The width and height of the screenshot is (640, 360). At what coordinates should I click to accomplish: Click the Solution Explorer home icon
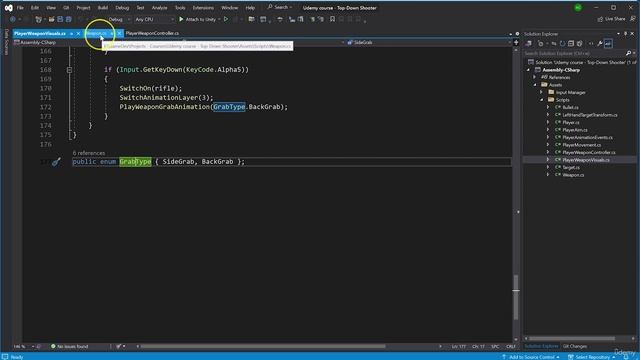click(529, 44)
